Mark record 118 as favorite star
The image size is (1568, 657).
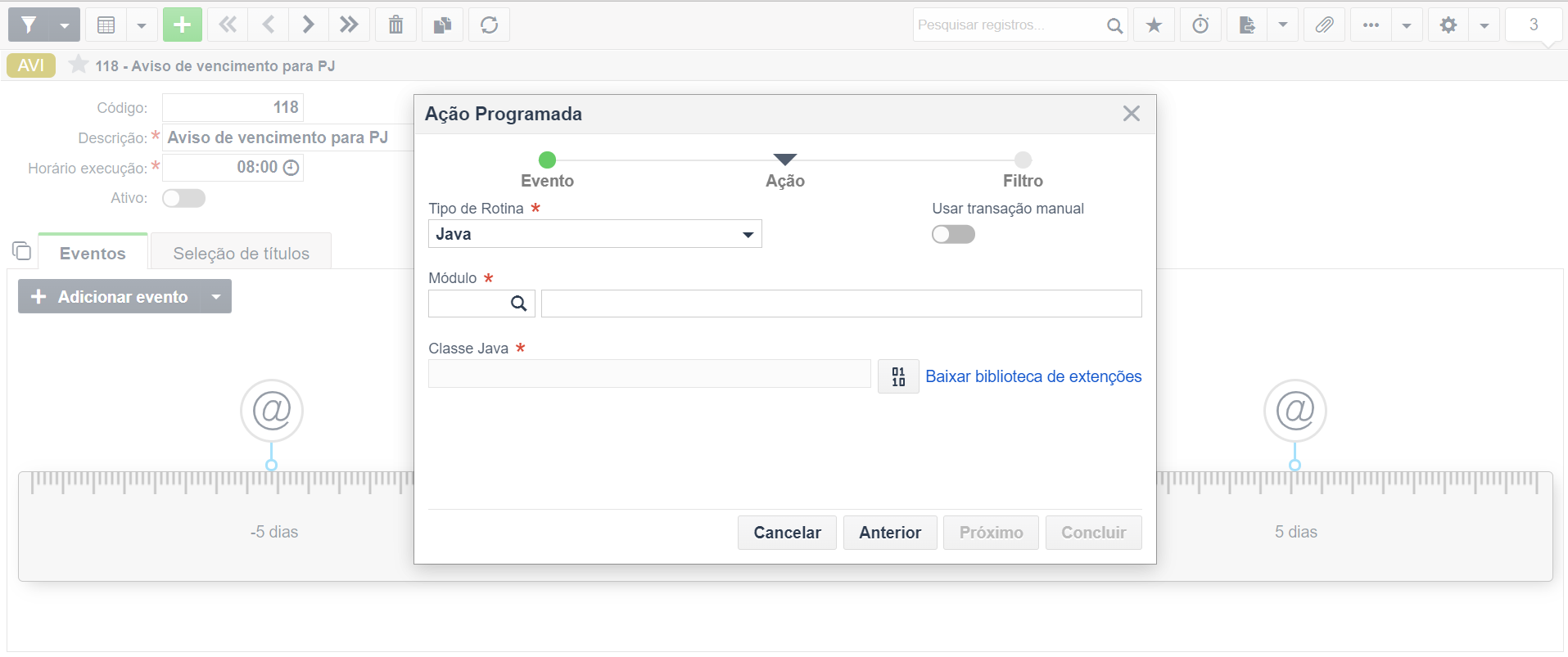[x=78, y=65]
